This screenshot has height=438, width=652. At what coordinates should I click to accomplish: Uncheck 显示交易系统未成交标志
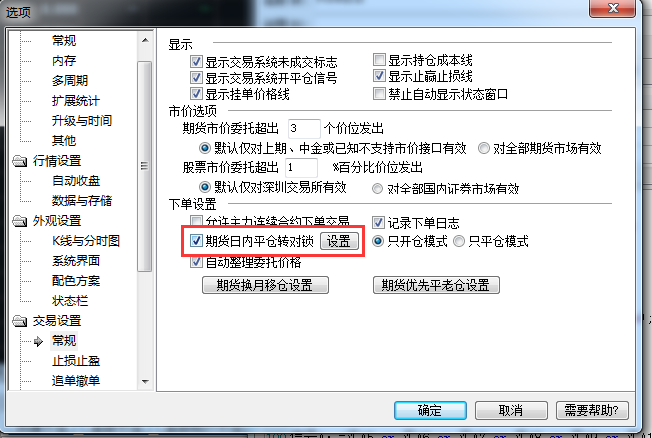(196, 62)
